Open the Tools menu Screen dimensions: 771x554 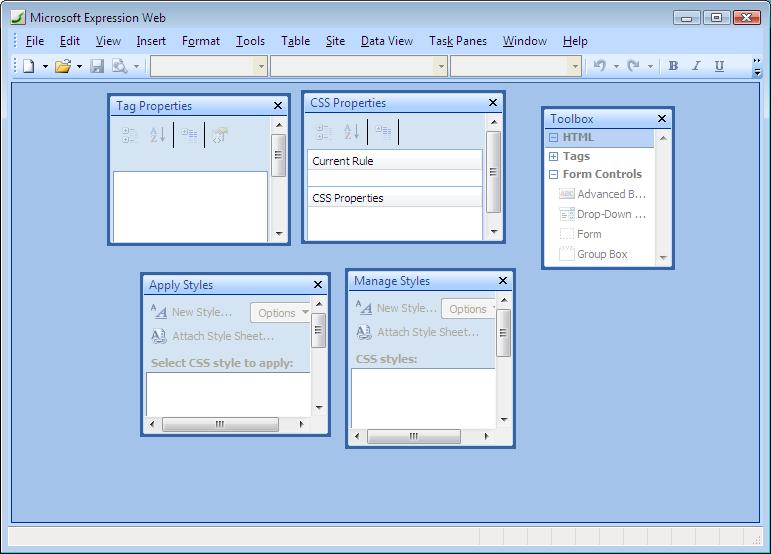(250, 41)
